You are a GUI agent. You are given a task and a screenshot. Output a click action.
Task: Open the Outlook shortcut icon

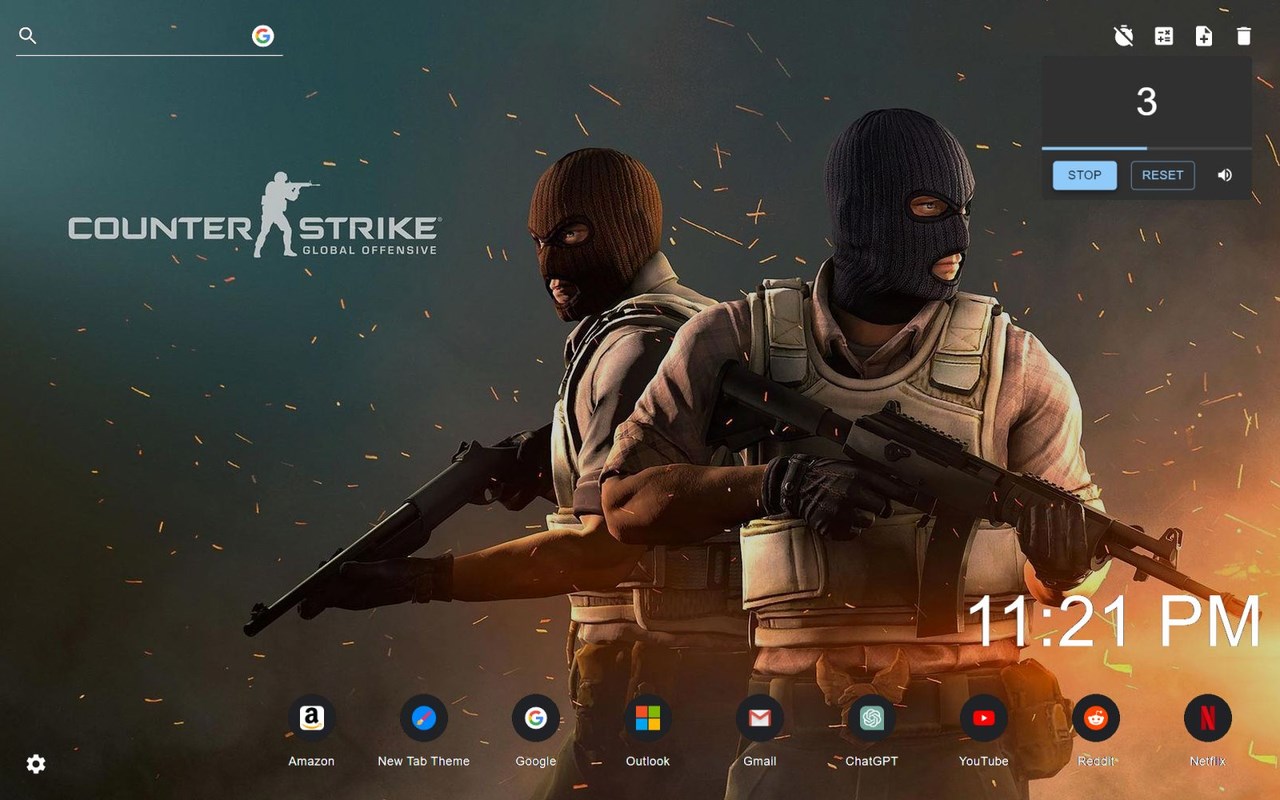[x=648, y=718]
